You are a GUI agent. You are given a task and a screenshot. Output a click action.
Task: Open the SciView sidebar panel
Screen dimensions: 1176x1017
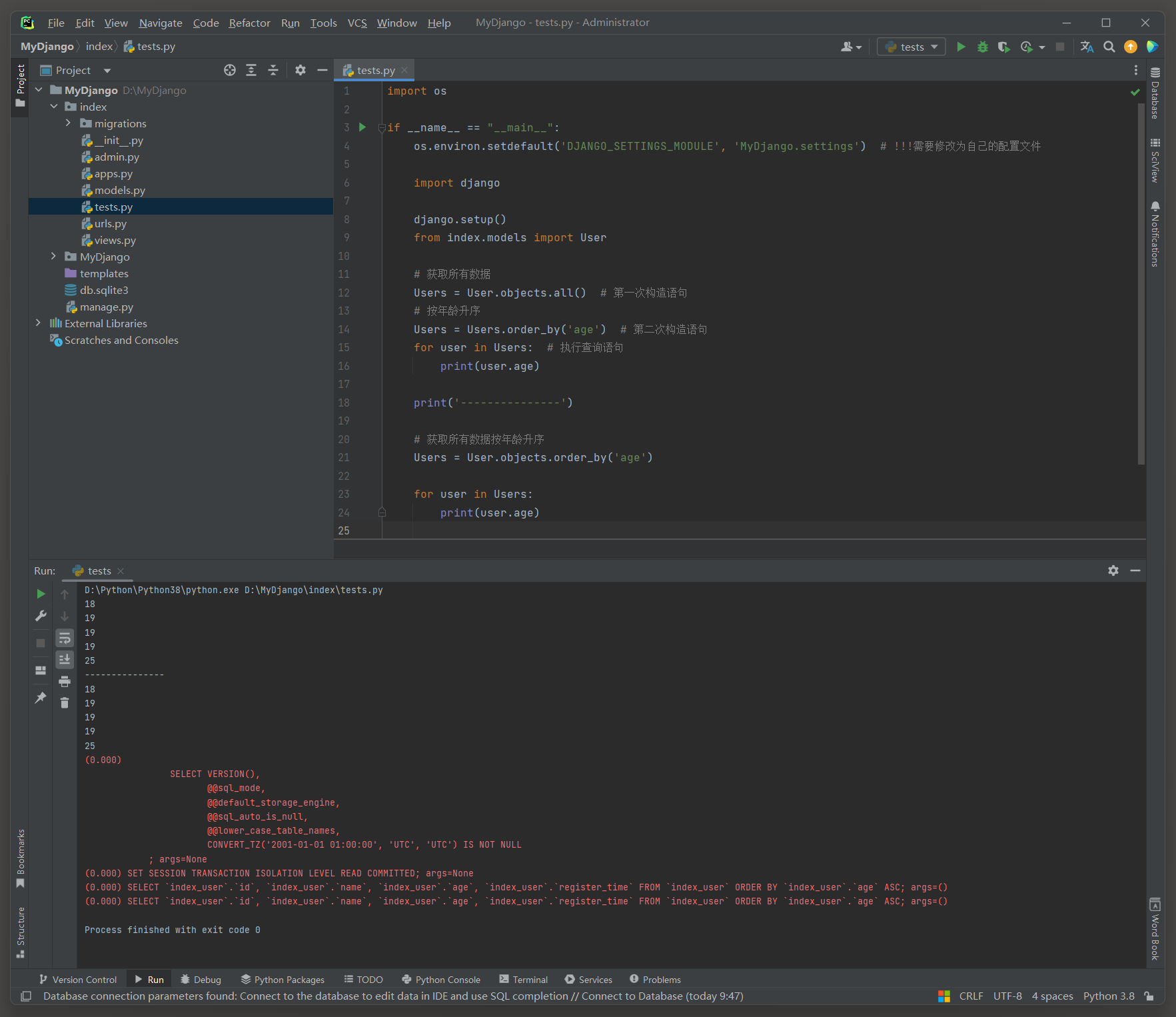click(1155, 161)
